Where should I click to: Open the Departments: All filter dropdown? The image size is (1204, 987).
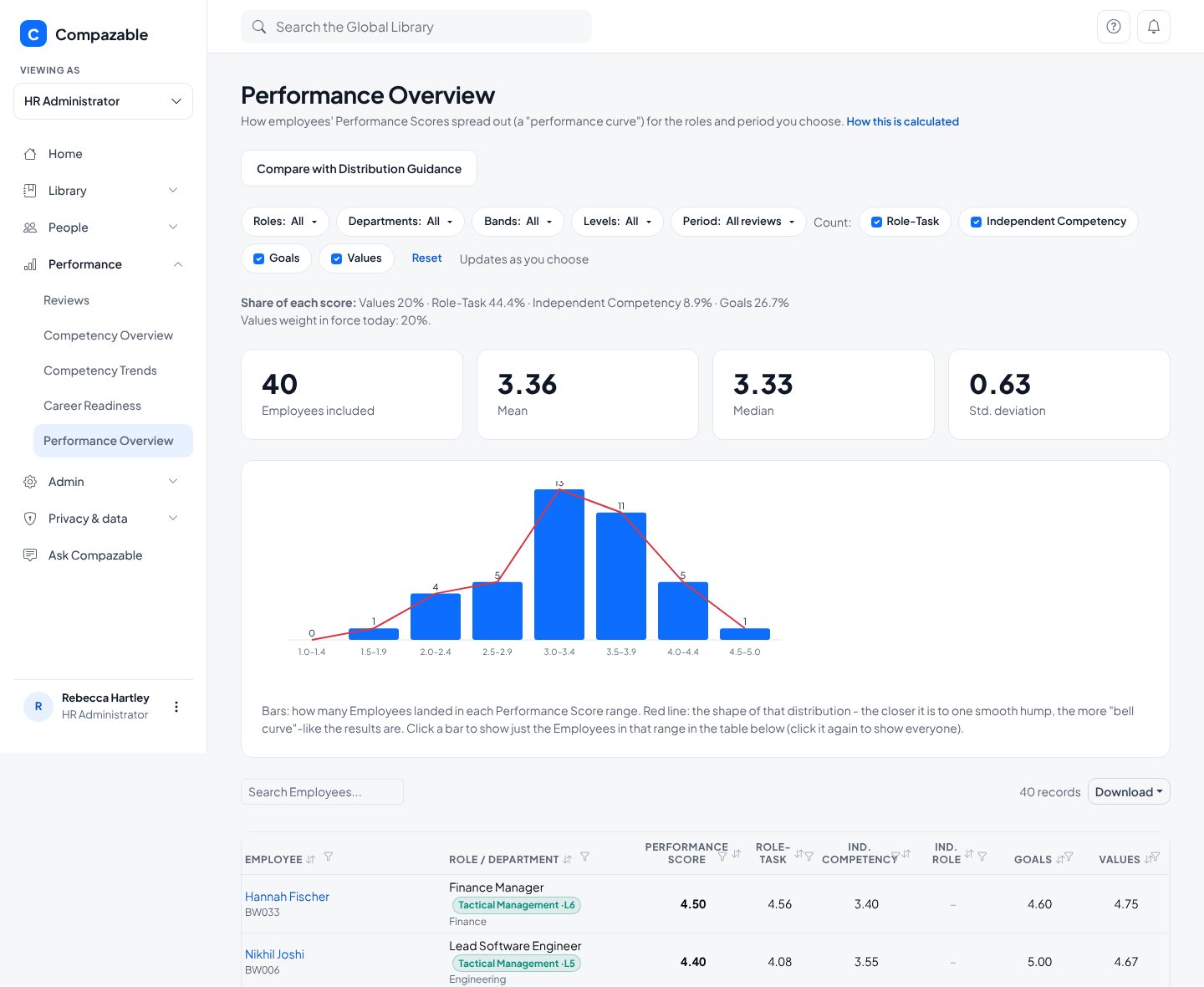(400, 222)
